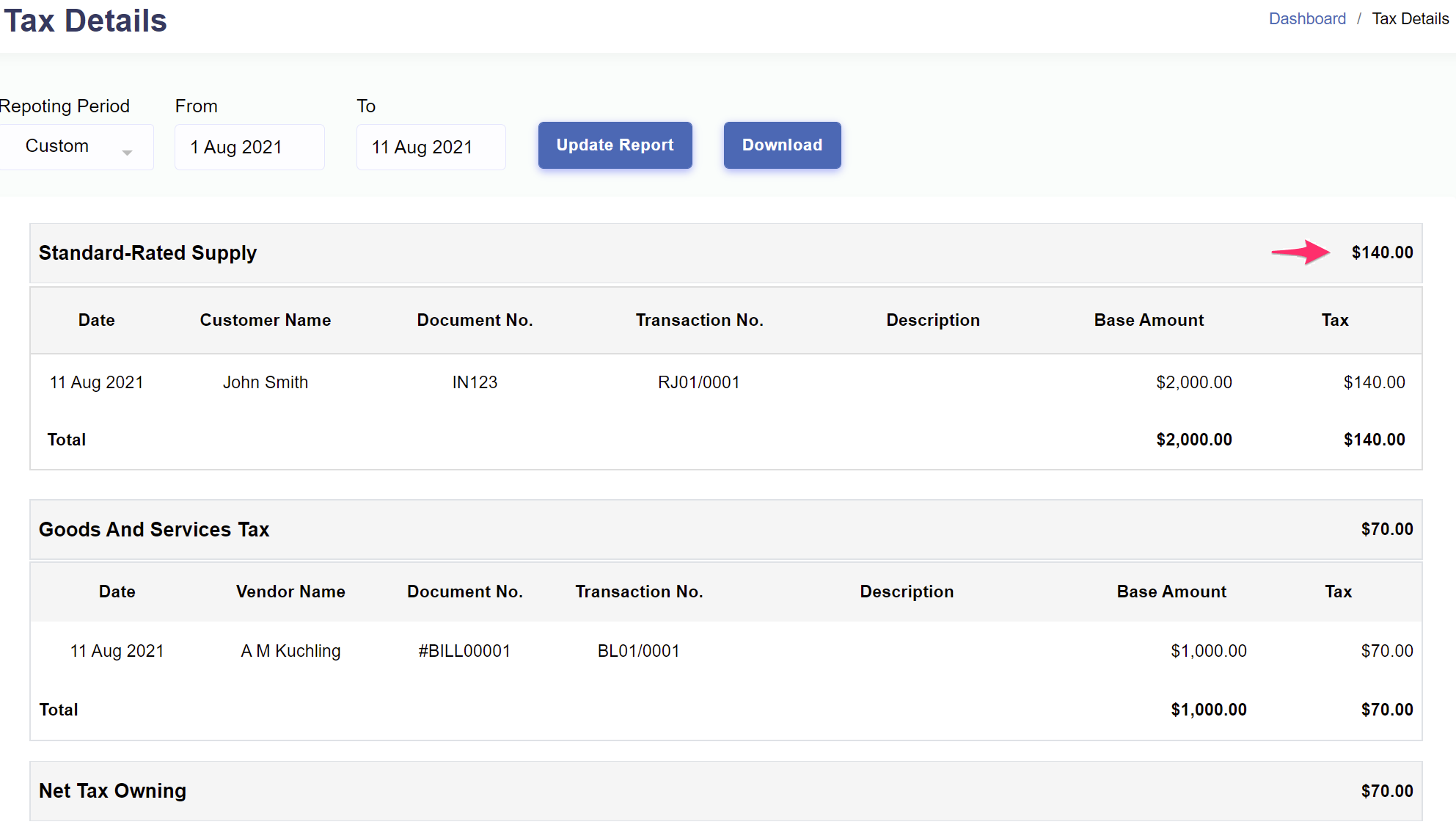The width and height of the screenshot is (1456, 830).
Task: Click the Customer Name column header
Action: click(x=266, y=320)
